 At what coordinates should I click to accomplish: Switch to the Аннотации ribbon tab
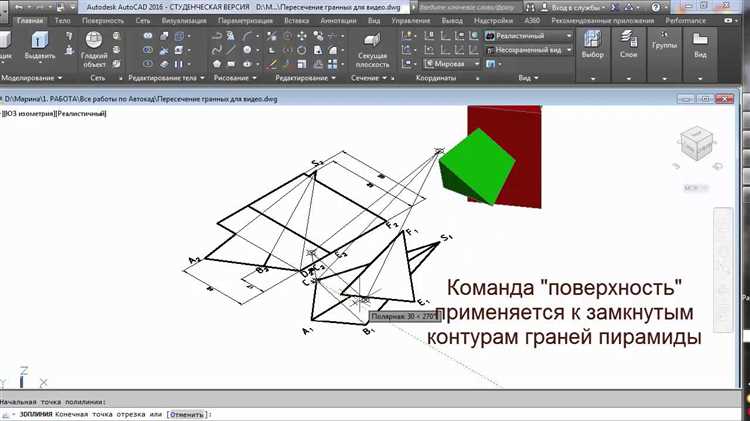(x=338, y=21)
